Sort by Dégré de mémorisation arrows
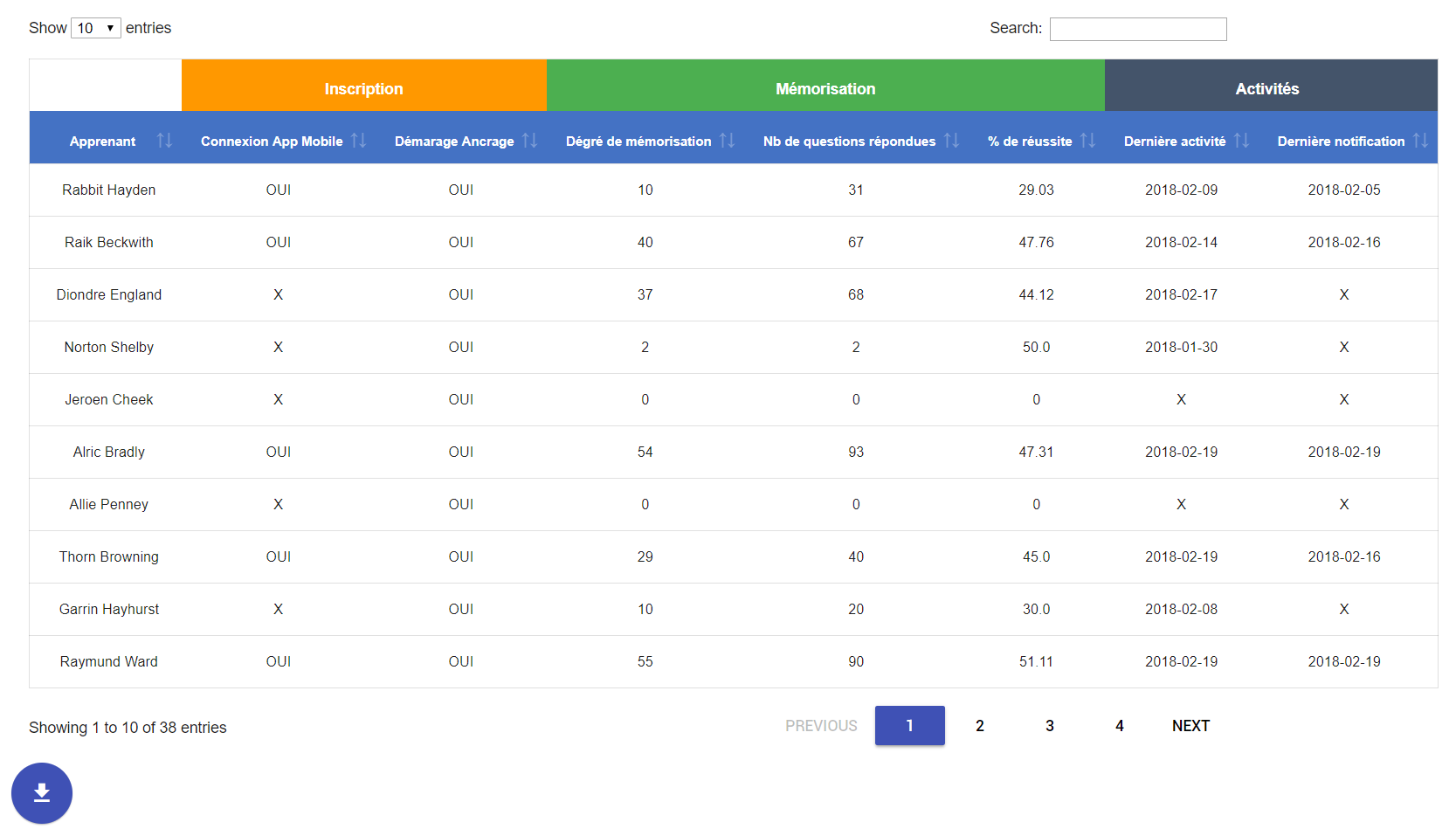The height and width of the screenshot is (836, 1456). 727,141
